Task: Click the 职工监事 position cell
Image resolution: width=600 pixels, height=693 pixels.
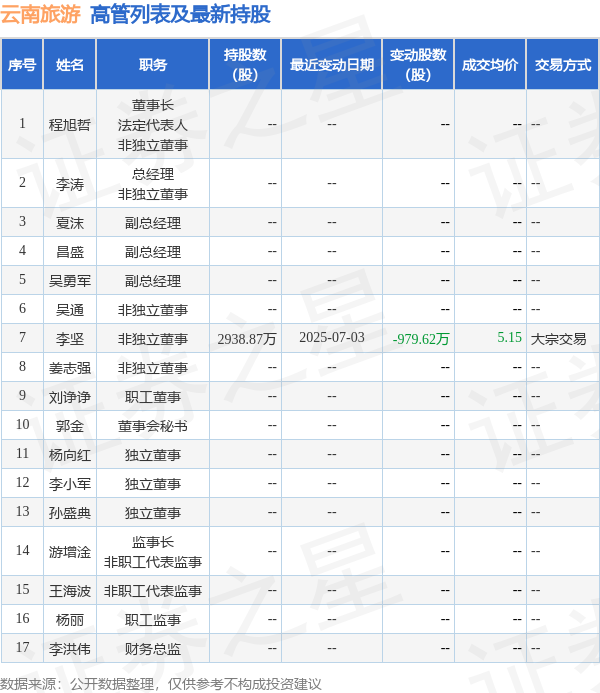Action: pos(153,620)
